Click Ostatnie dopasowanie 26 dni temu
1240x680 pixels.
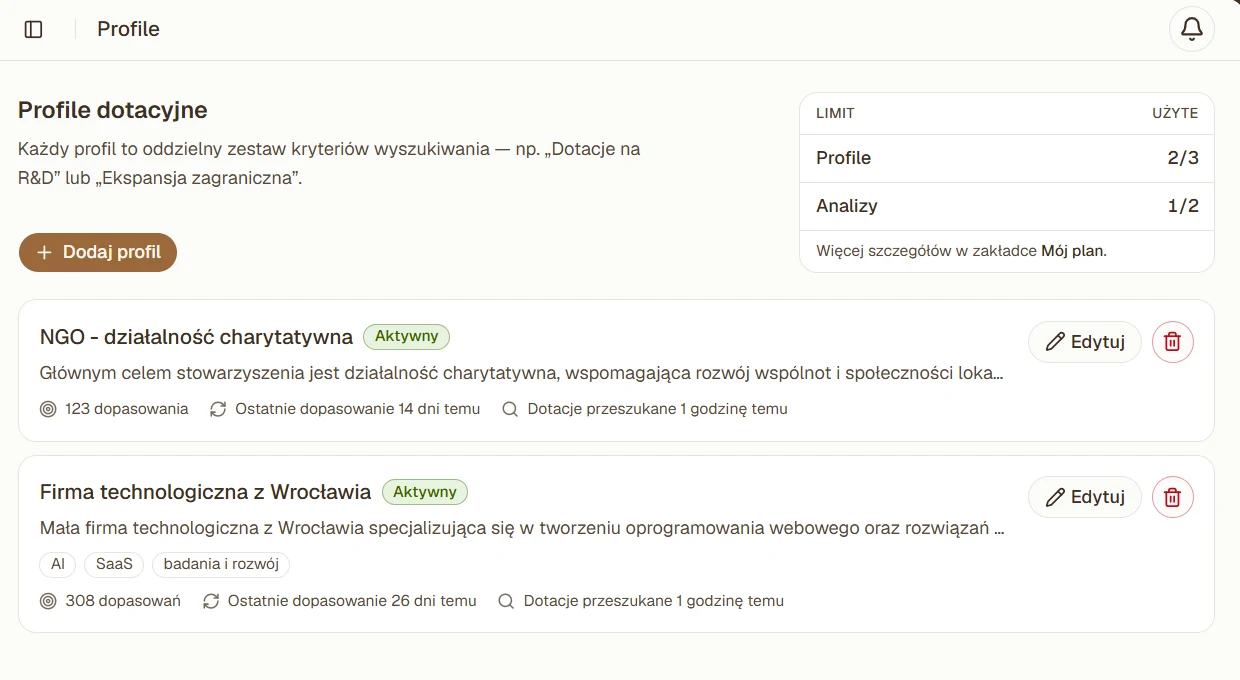click(x=352, y=601)
